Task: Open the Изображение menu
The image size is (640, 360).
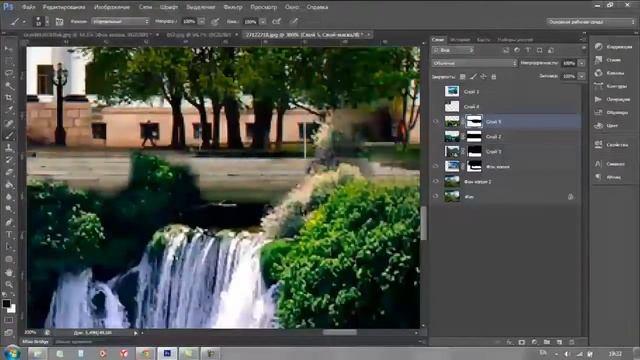Action: (x=112, y=7)
